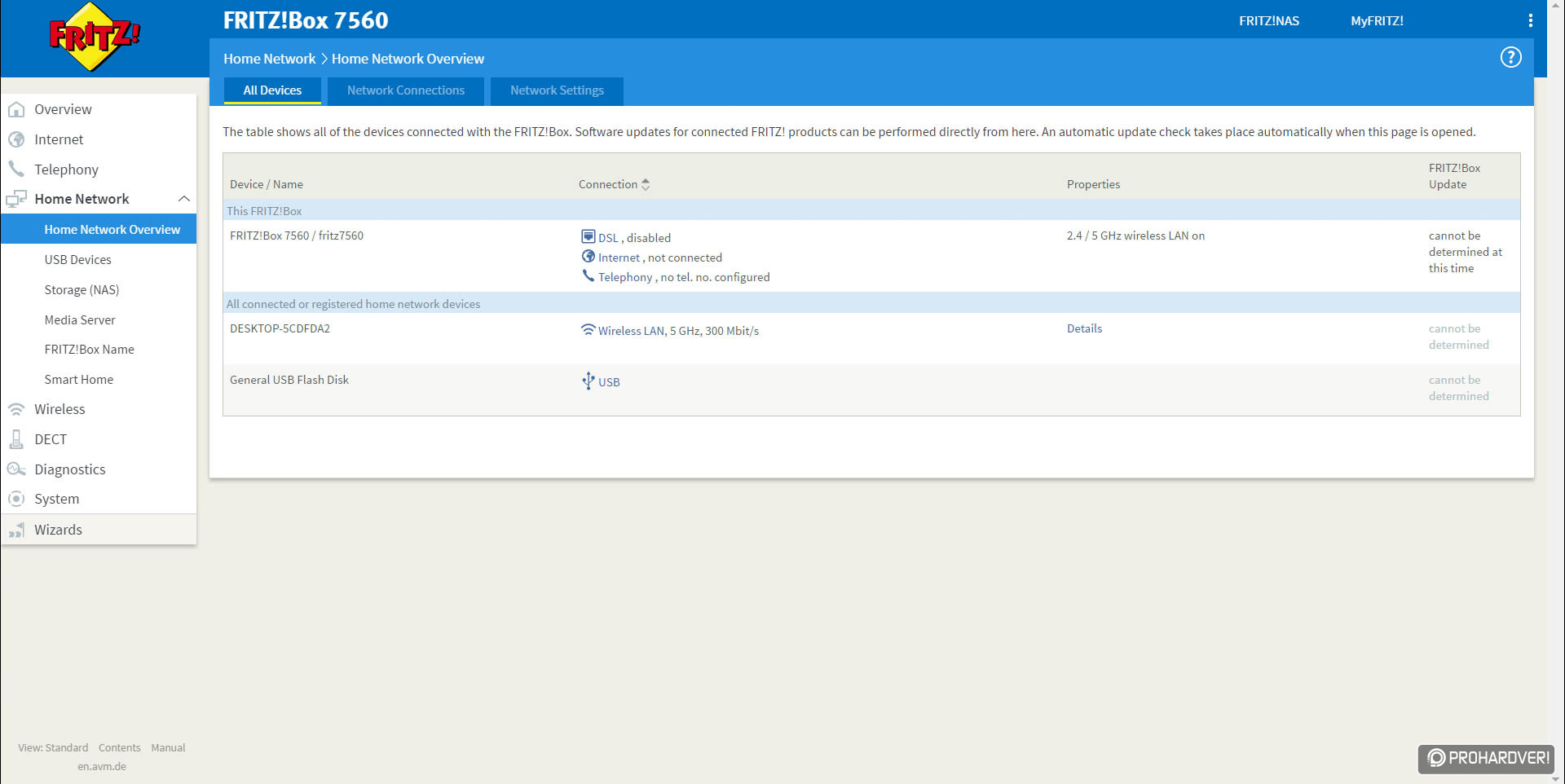The width and height of the screenshot is (1565, 784).
Task: Select the FRITZ!Box 7560 / fritz7560 name
Action: (297, 236)
